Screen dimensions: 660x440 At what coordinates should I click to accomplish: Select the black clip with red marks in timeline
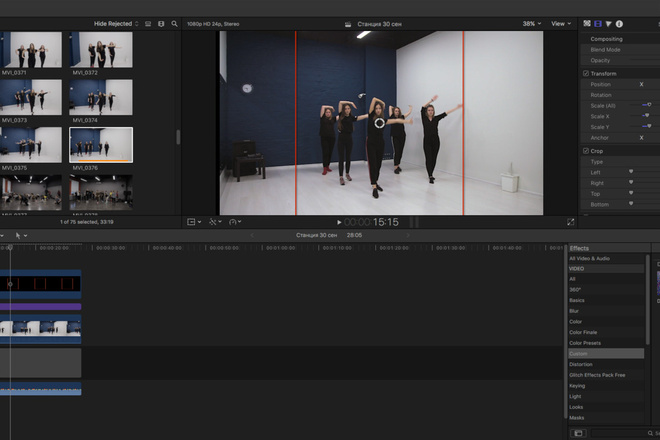click(40, 284)
